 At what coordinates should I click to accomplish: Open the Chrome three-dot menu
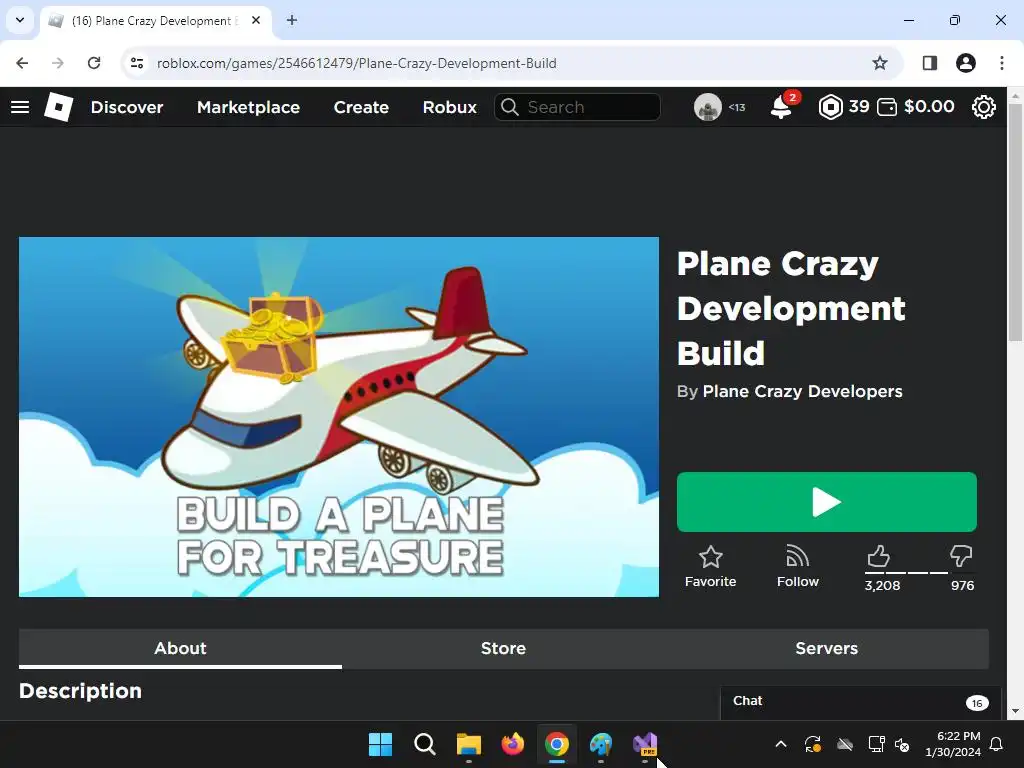(x=1002, y=63)
